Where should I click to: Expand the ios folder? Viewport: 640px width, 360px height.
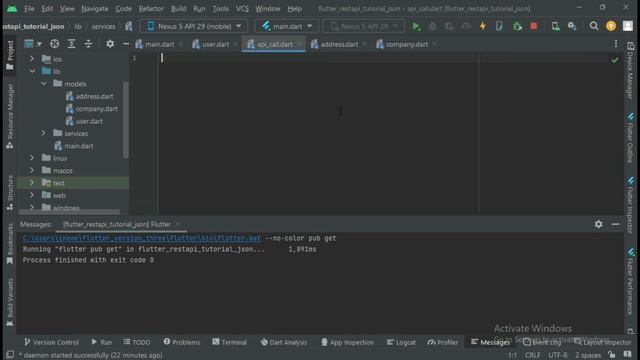(32, 59)
